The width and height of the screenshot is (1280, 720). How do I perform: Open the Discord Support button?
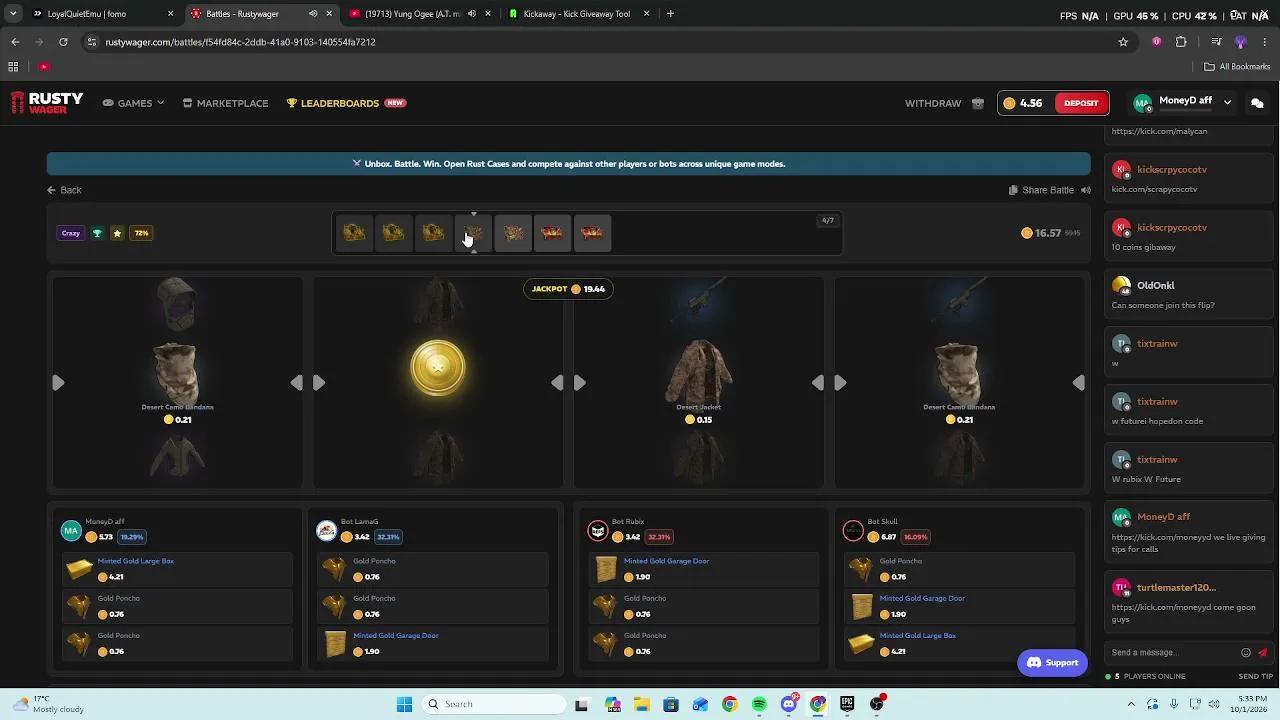click(1052, 662)
